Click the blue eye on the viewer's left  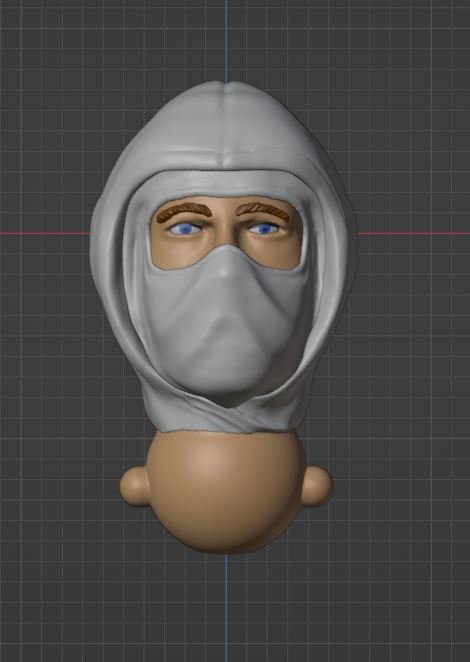pos(185,229)
